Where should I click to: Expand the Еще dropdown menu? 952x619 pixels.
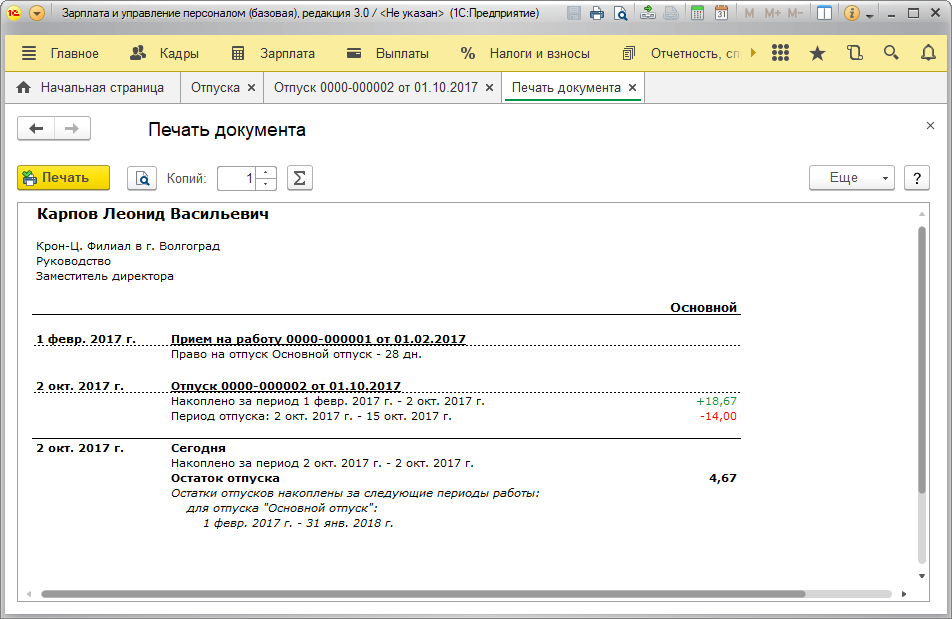click(x=852, y=178)
